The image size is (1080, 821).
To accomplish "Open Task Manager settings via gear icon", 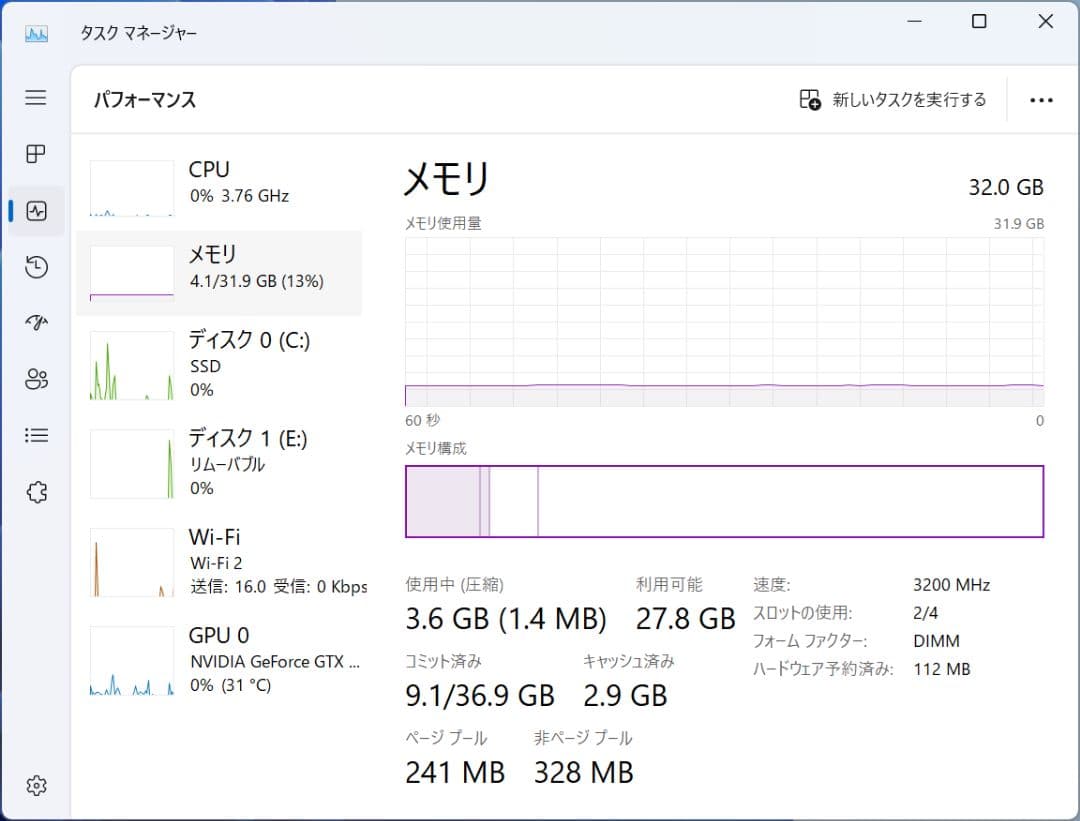I will pos(35,786).
